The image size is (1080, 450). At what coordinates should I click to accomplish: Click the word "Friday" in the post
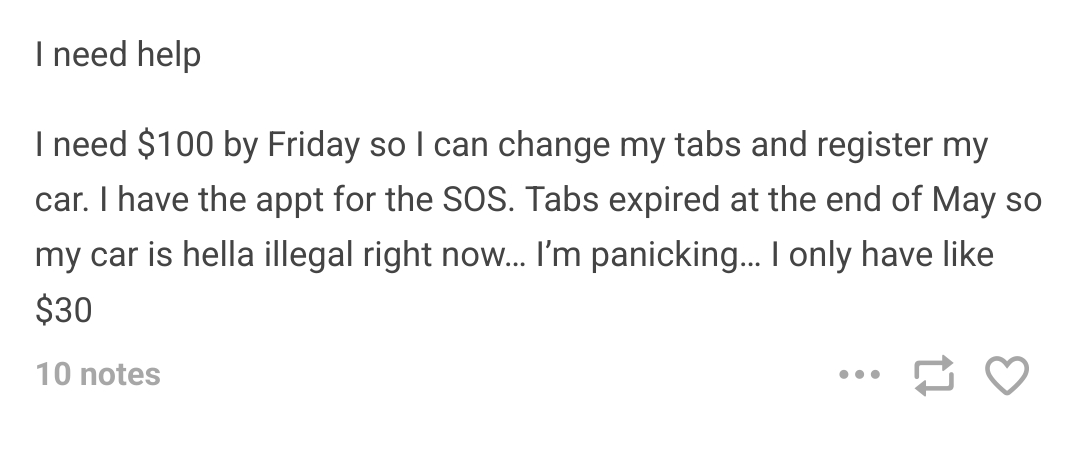tap(313, 145)
